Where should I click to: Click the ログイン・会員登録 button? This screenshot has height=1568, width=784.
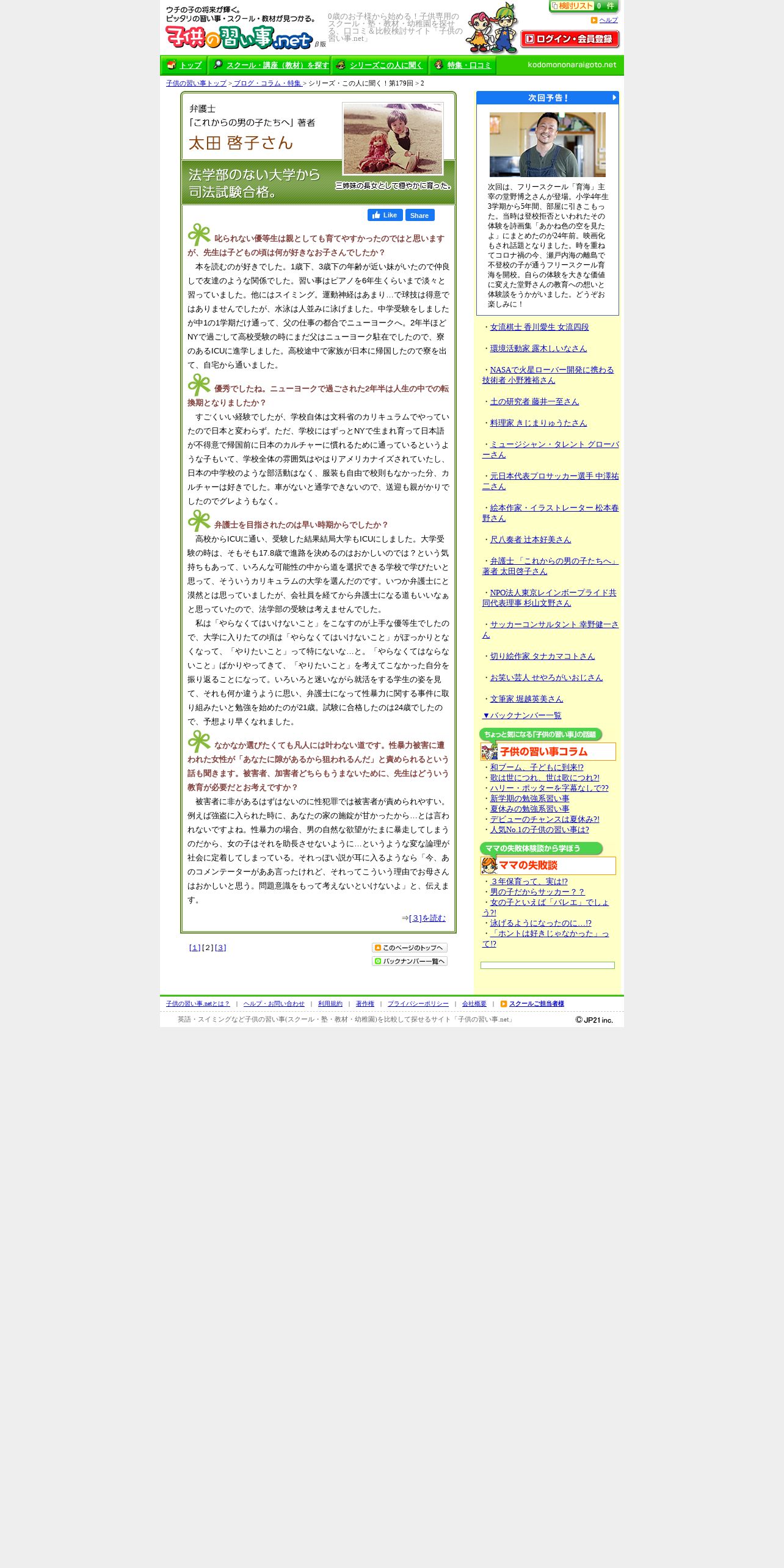[570, 39]
